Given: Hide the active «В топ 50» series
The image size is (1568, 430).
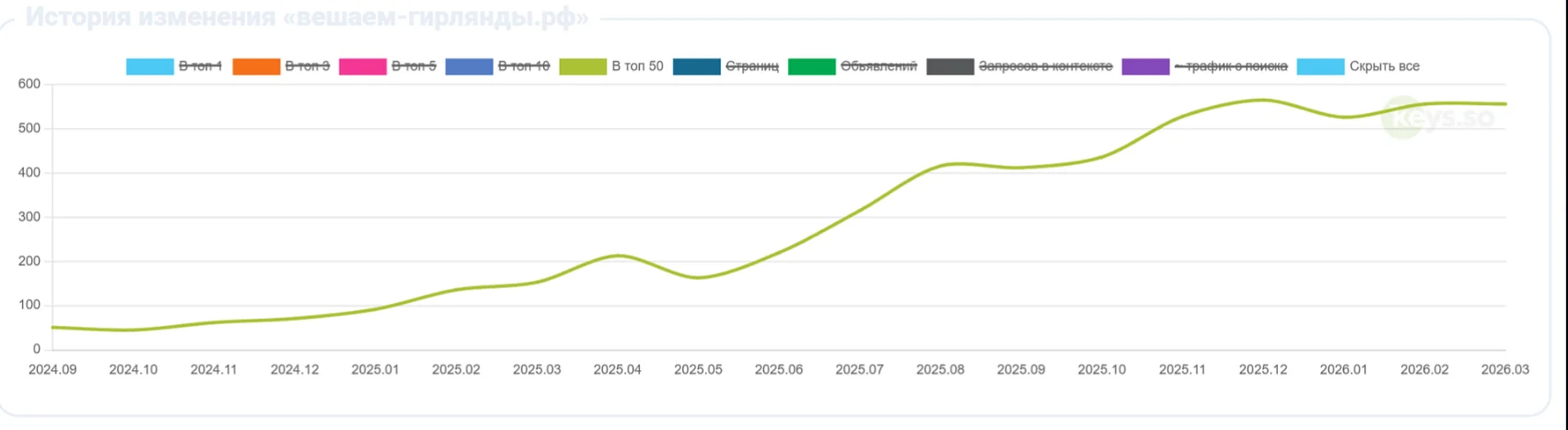Looking at the screenshot, I should pyautogui.click(x=637, y=66).
